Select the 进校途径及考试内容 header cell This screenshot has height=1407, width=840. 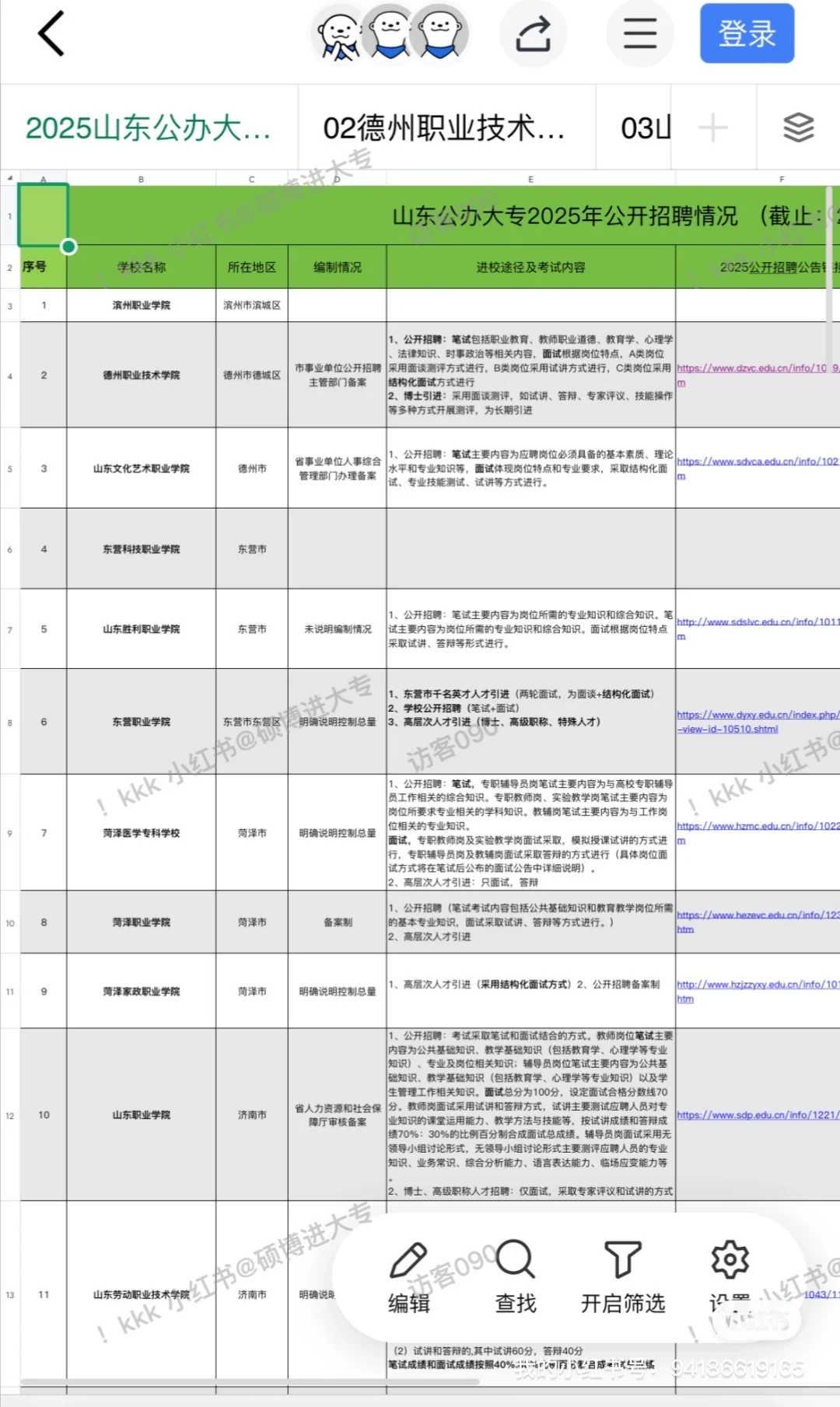tap(530, 267)
